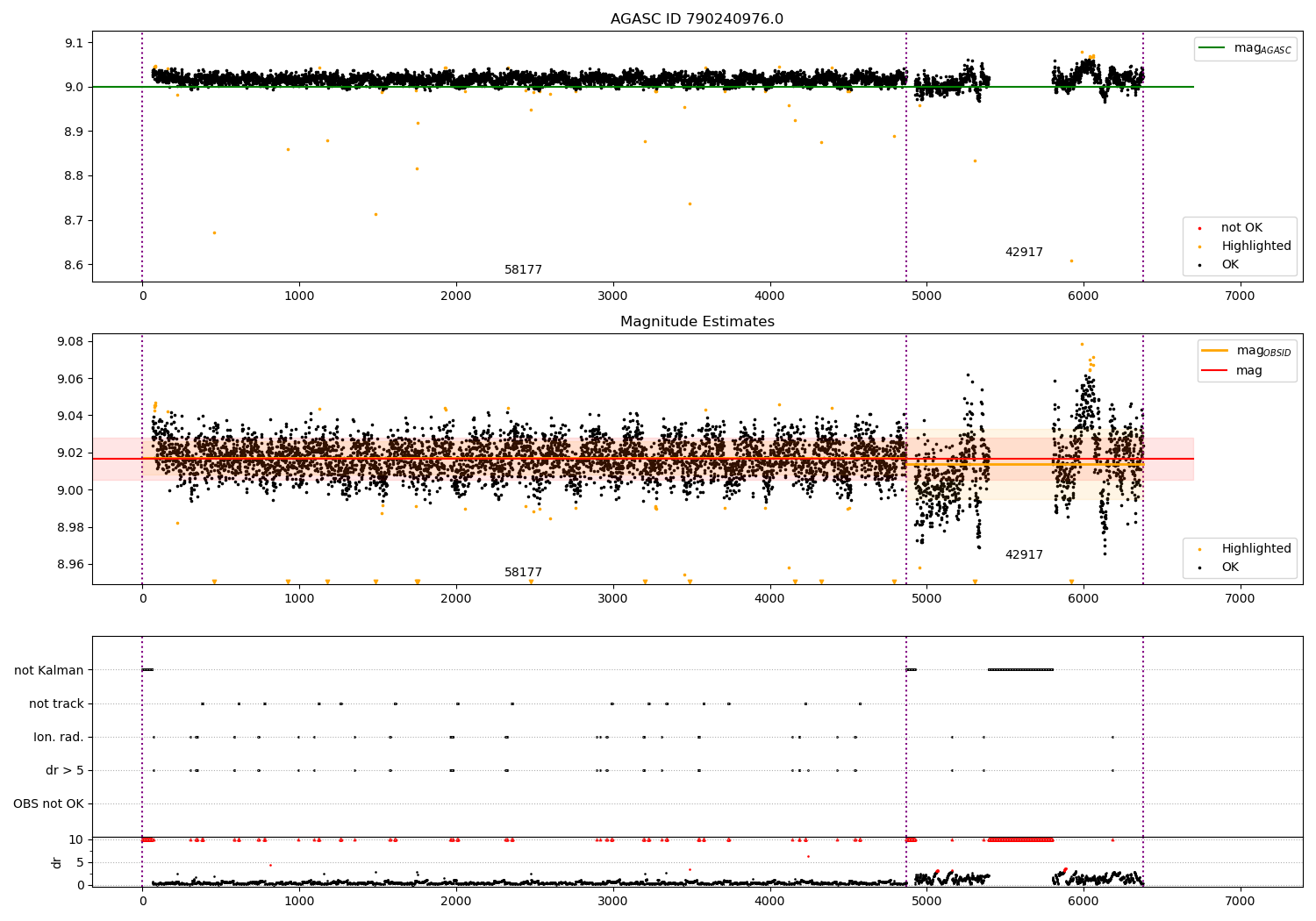Click the 2000 x-tick under the middle plot
1316x921 pixels.
click(456, 599)
